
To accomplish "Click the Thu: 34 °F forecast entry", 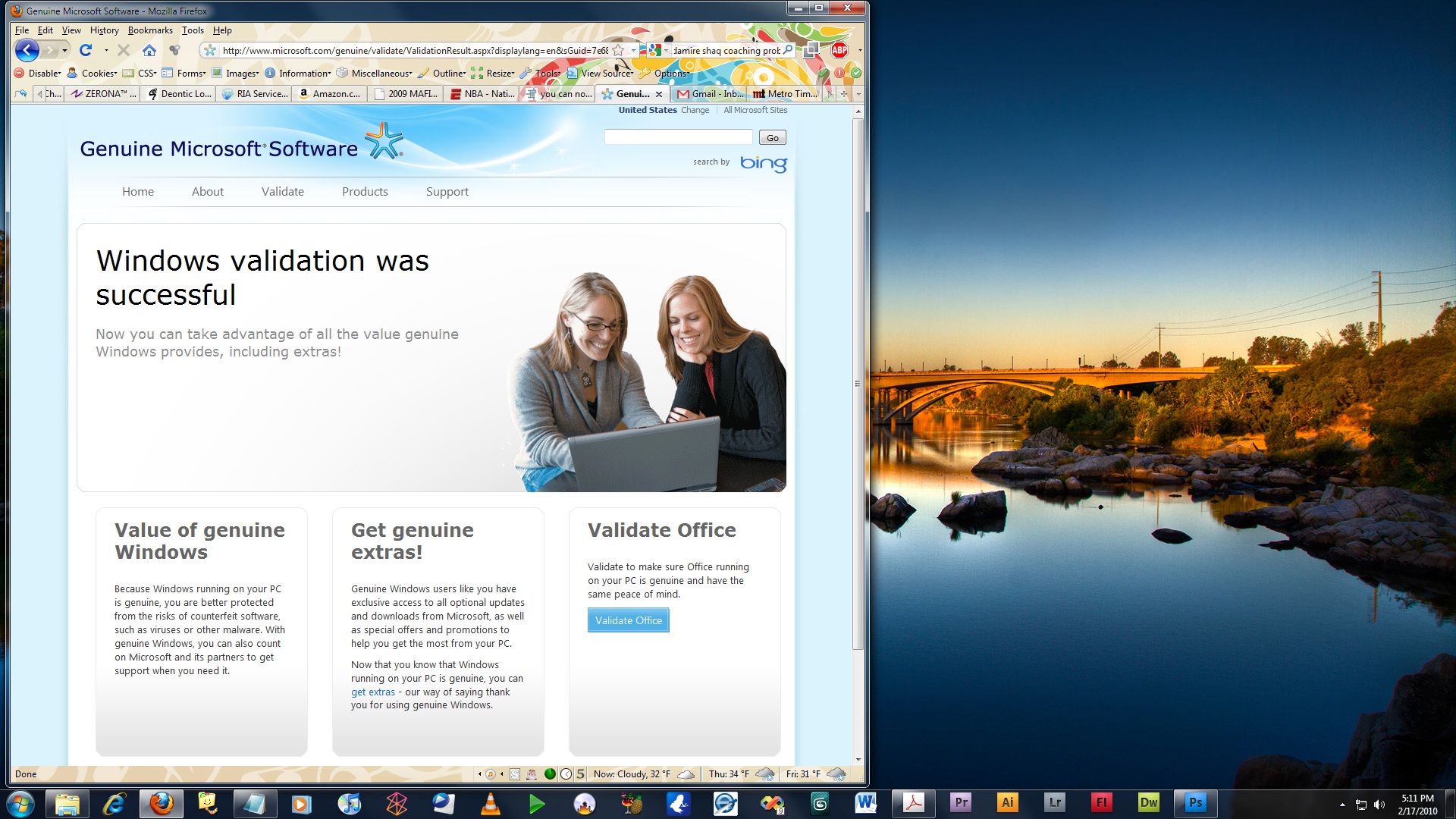I will click(x=742, y=773).
